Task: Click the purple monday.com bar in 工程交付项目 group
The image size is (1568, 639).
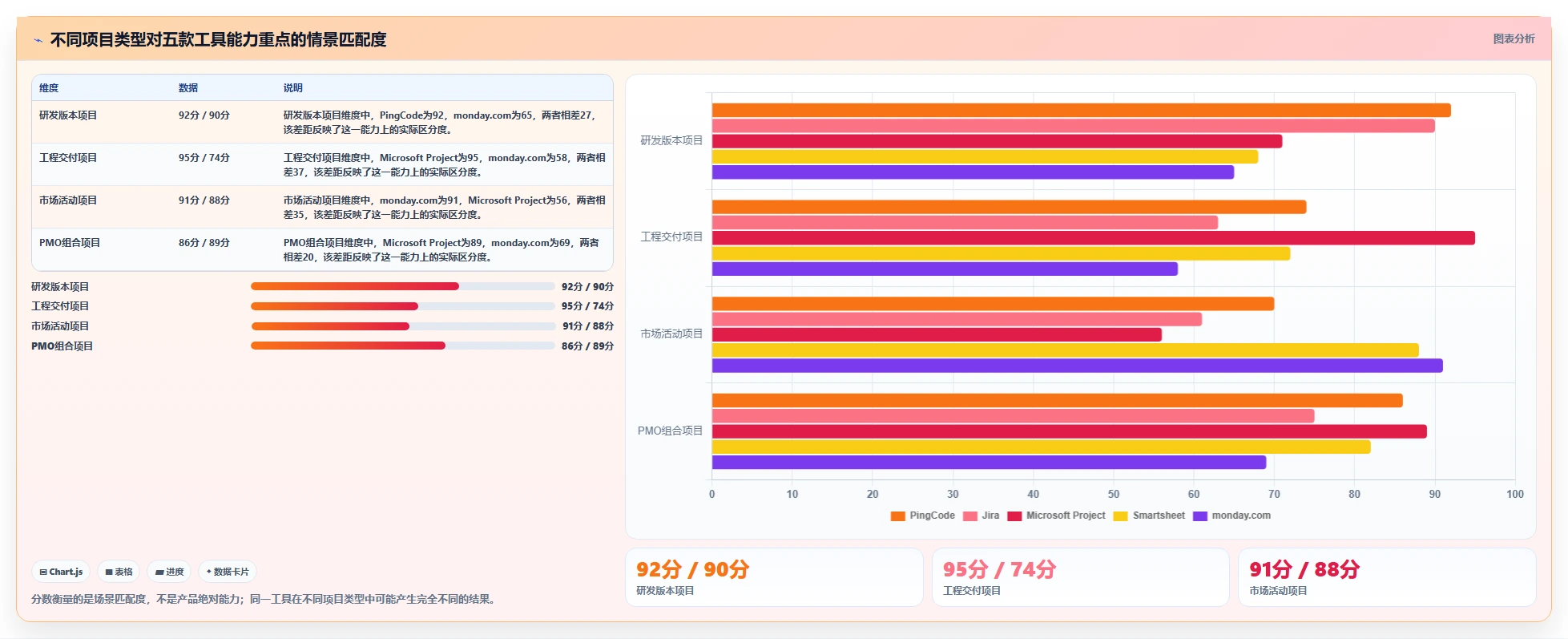Action: click(x=945, y=269)
